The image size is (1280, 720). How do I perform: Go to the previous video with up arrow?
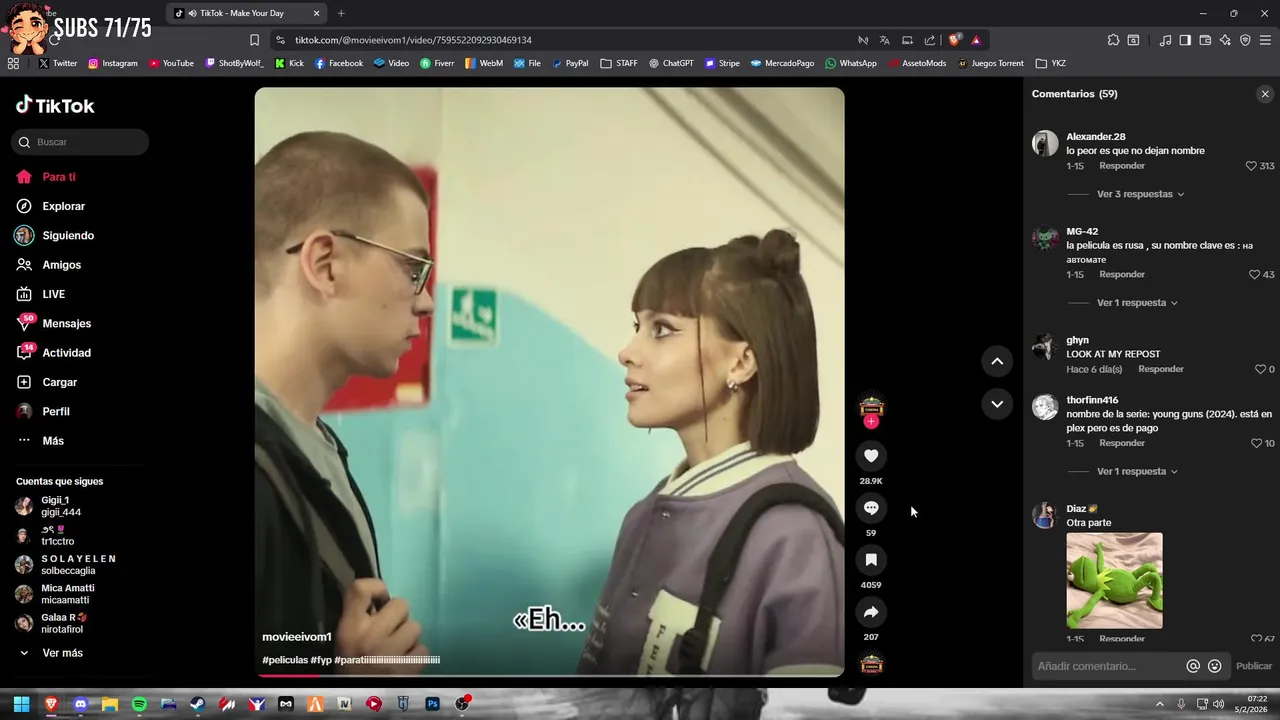tap(997, 361)
